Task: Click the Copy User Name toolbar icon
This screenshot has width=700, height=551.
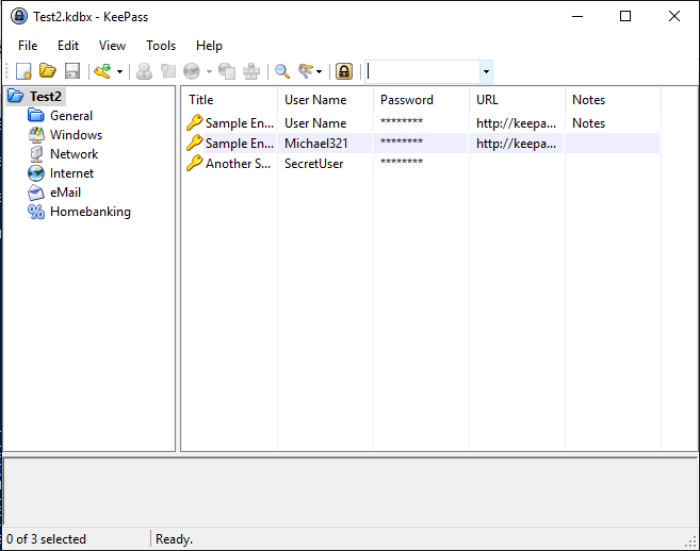Action: [145, 71]
